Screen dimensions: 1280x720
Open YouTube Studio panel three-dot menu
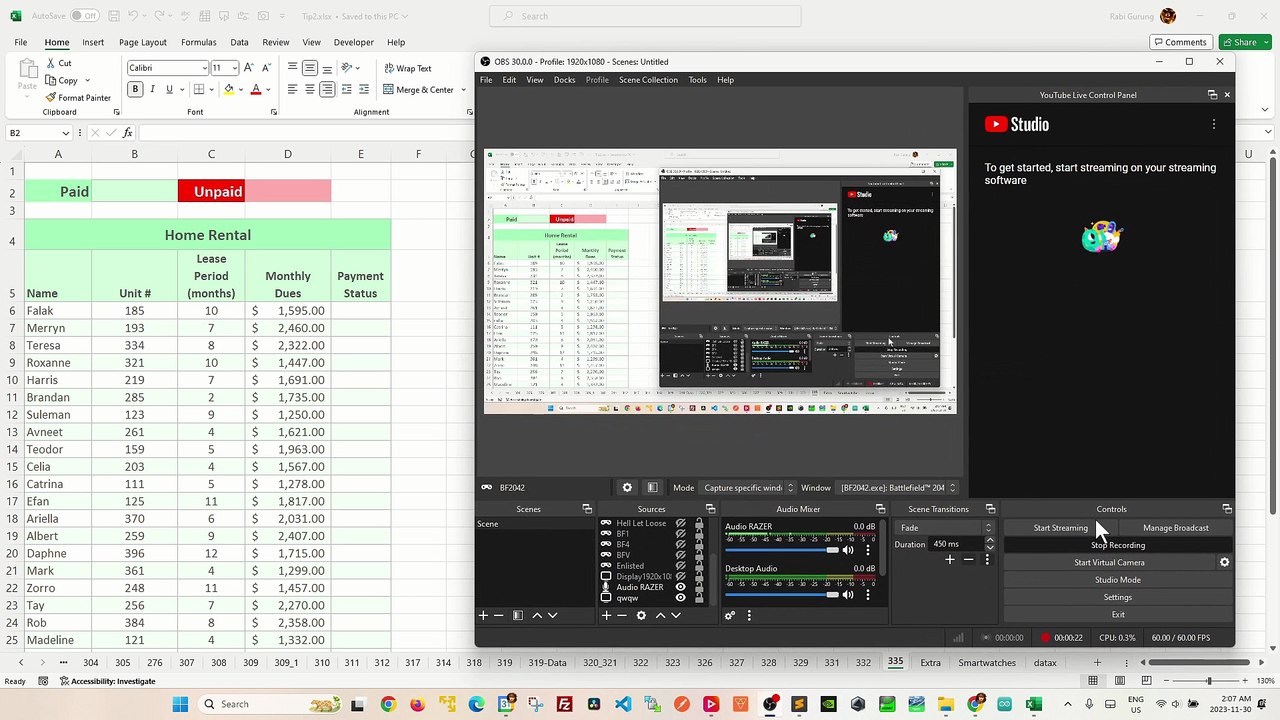(1214, 124)
